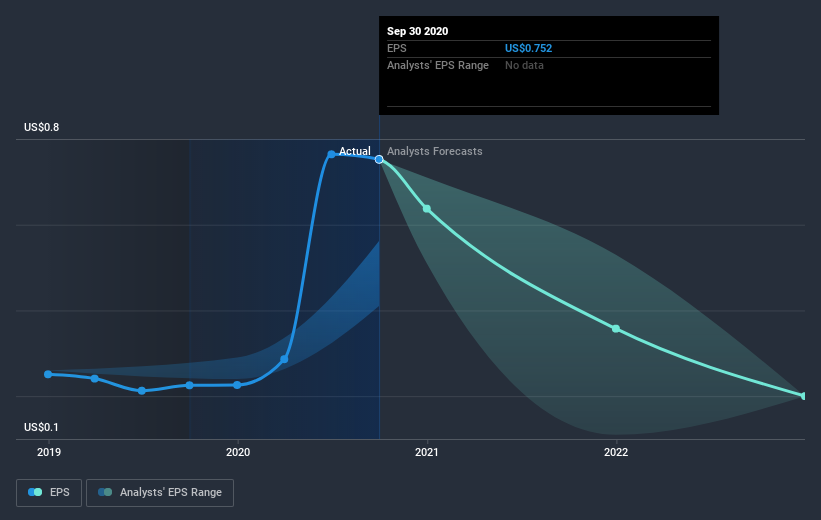This screenshot has height=520, width=821.
Task: Click the EPS legend color icon
Action: 35,492
